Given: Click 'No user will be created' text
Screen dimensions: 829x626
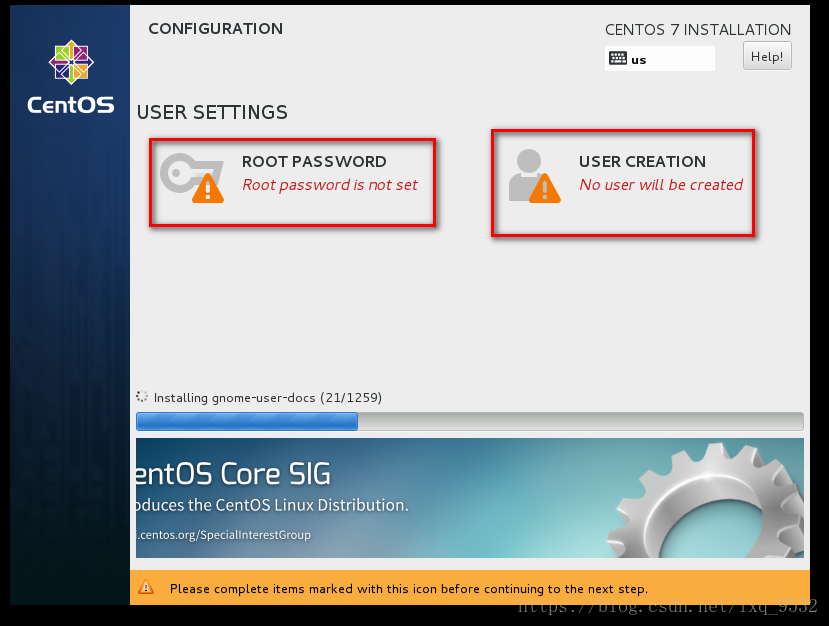Looking at the screenshot, I should pyautogui.click(x=661, y=185).
